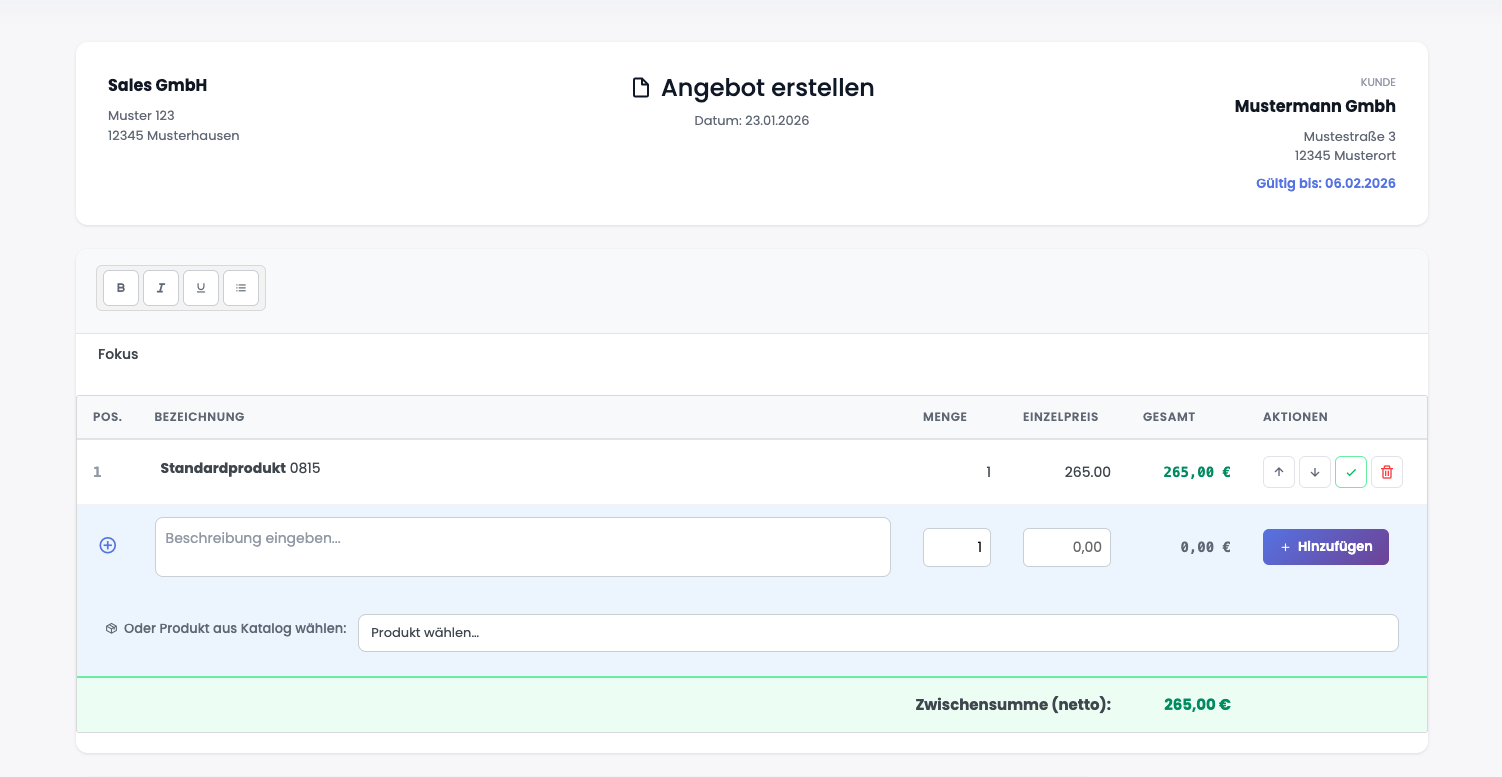This screenshot has height=777, width=1502.
Task: Open the Produkt wählen dropdown
Action: pyautogui.click(x=878, y=633)
